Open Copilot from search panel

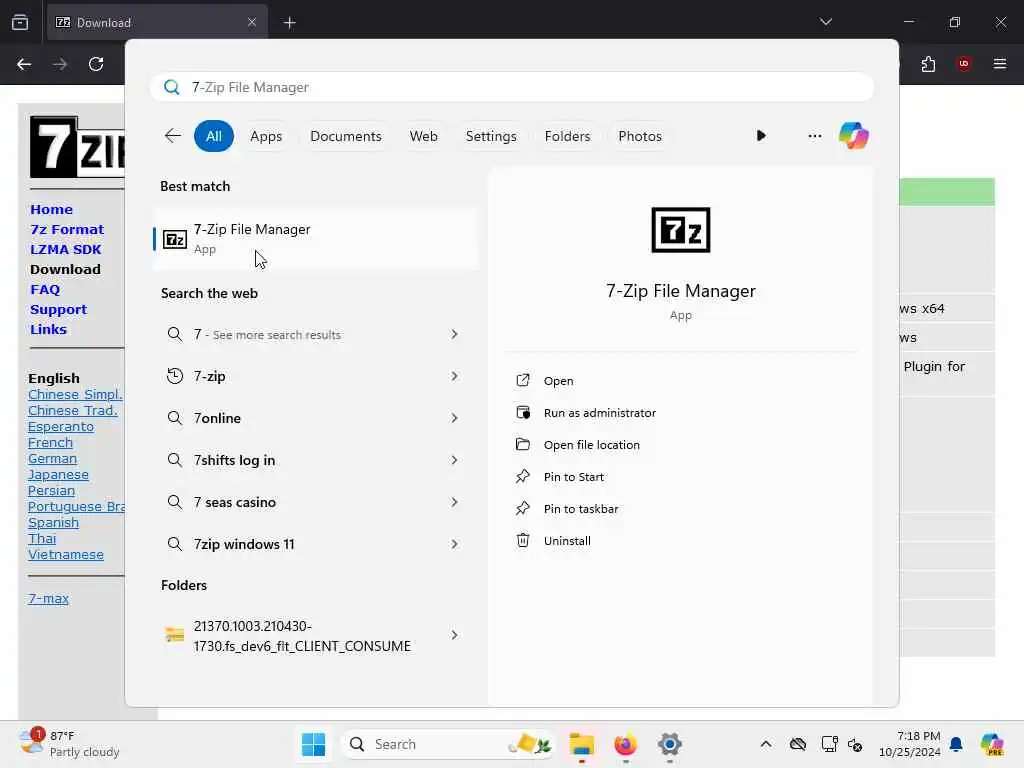[854, 136]
